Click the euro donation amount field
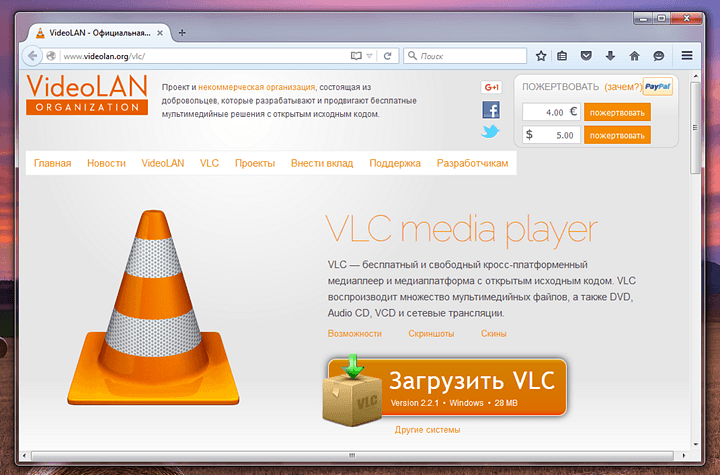720x475 pixels. tap(550, 112)
